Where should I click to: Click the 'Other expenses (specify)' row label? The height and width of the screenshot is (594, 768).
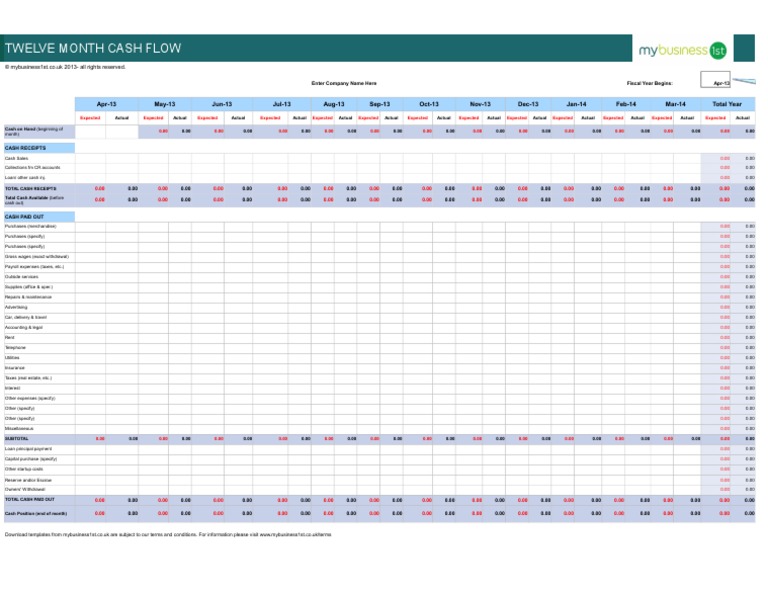(30, 398)
